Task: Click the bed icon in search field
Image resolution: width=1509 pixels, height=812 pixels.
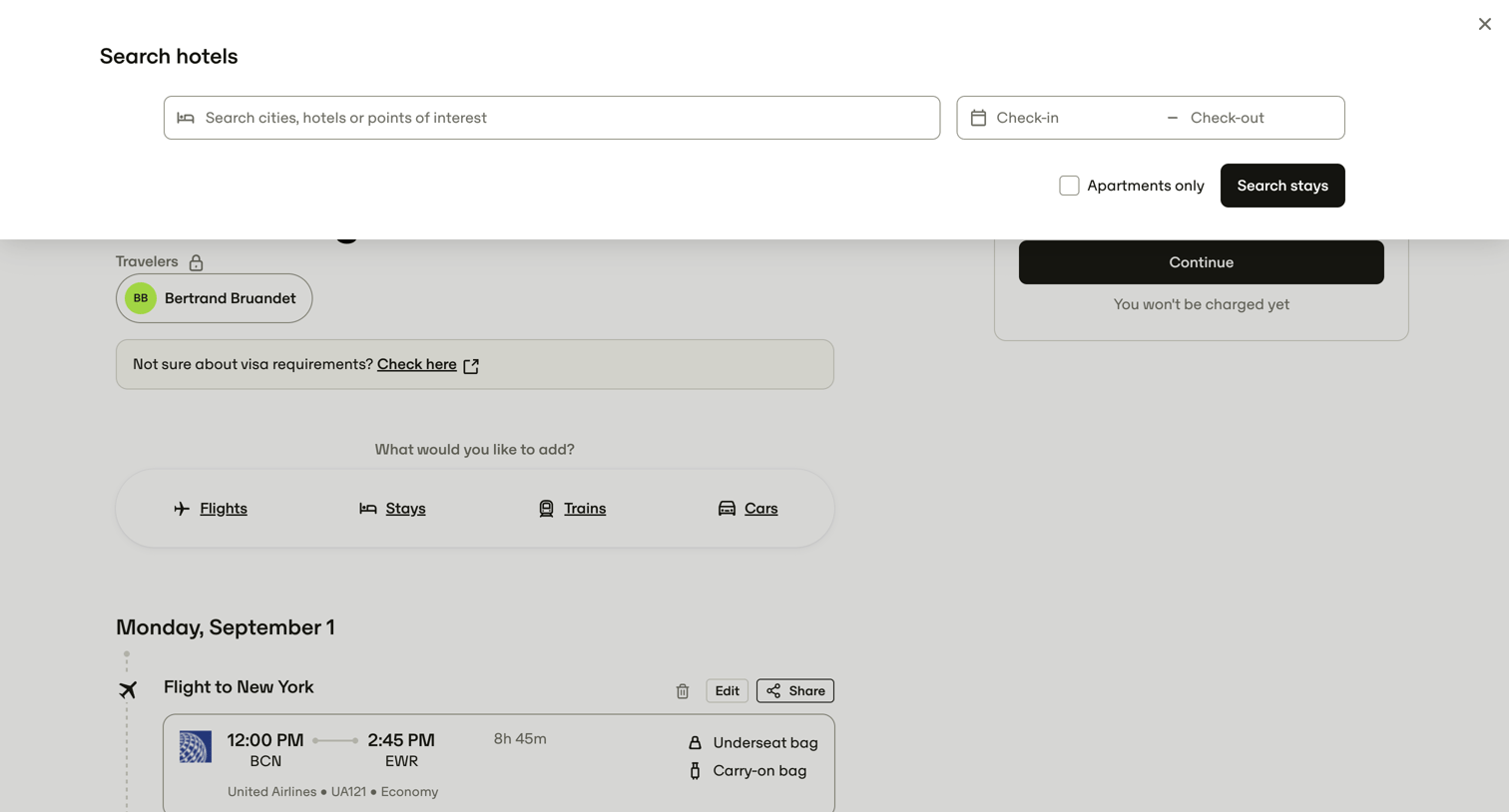Action: pos(186,118)
